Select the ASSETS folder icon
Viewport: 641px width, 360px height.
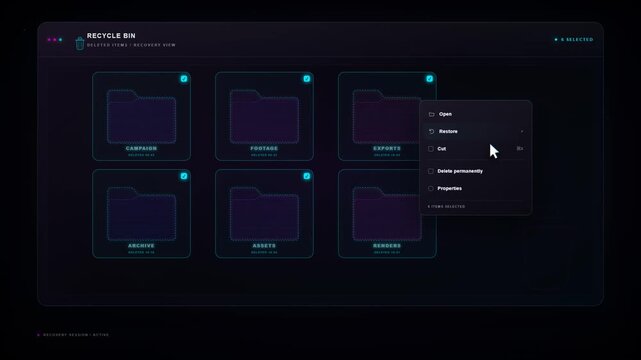coord(264,214)
